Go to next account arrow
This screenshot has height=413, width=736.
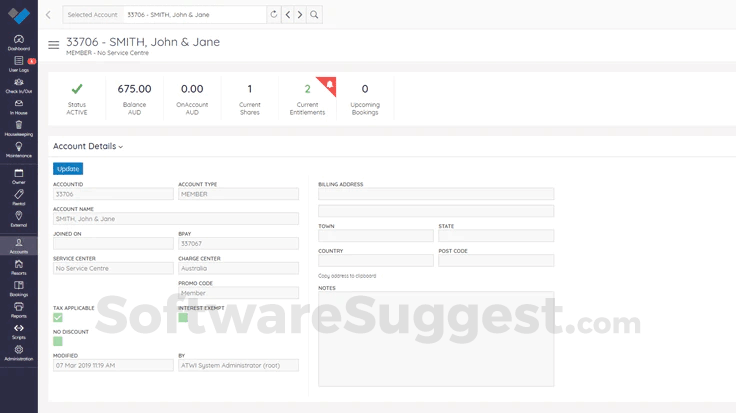coord(300,15)
